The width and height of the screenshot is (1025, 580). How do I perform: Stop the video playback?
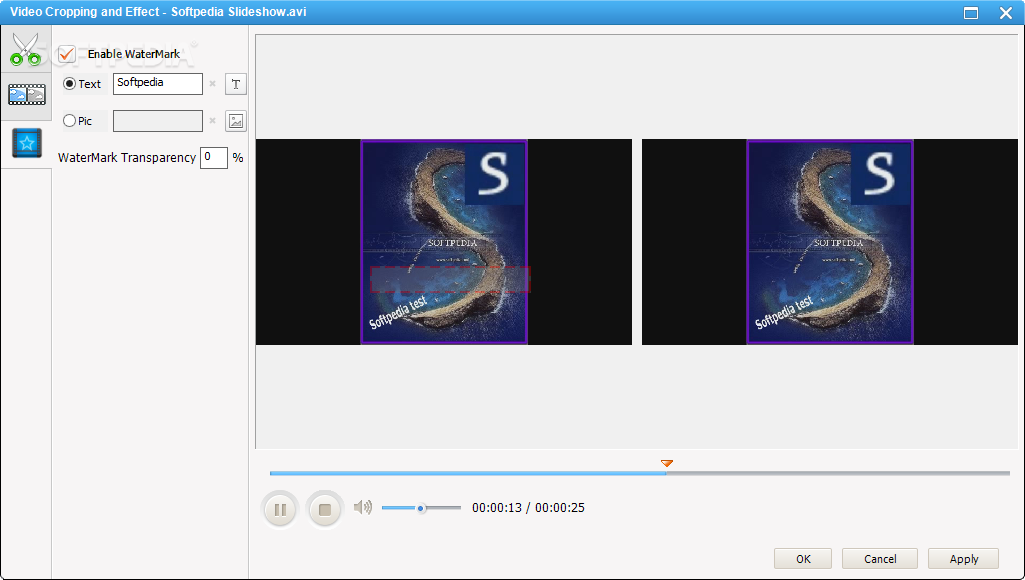click(324, 509)
